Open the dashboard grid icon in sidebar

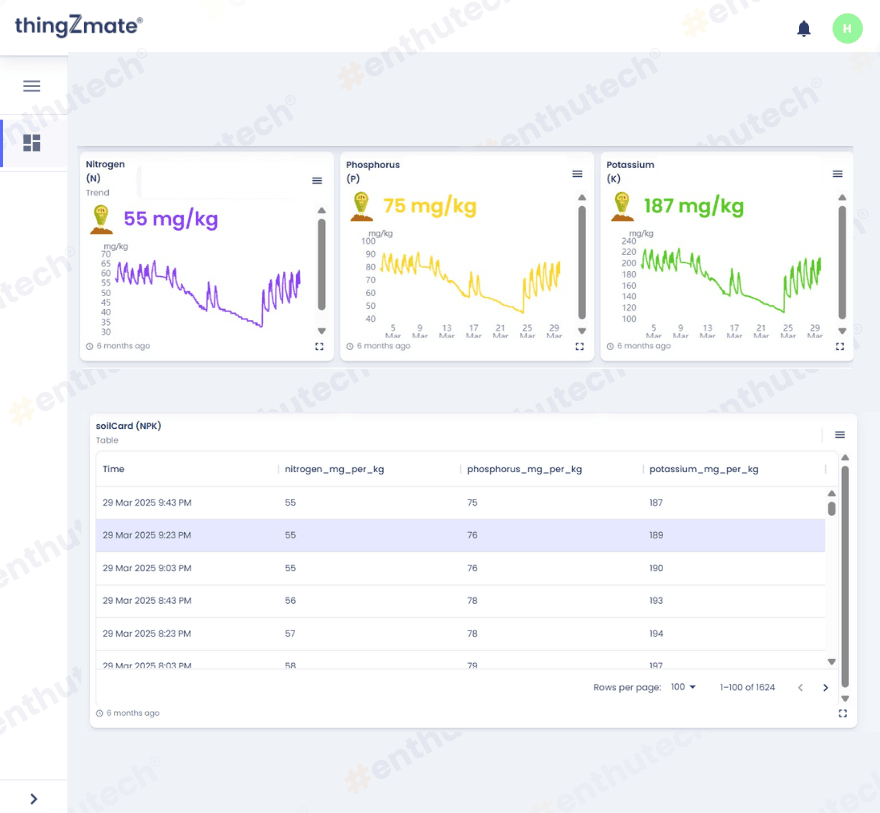pyautogui.click(x=32, y=143)
